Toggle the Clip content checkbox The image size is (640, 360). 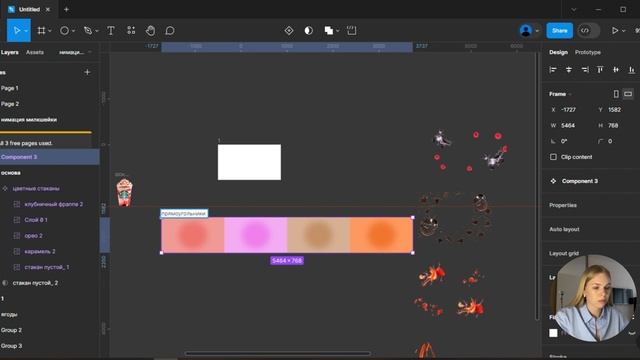[x=553, y=157]
